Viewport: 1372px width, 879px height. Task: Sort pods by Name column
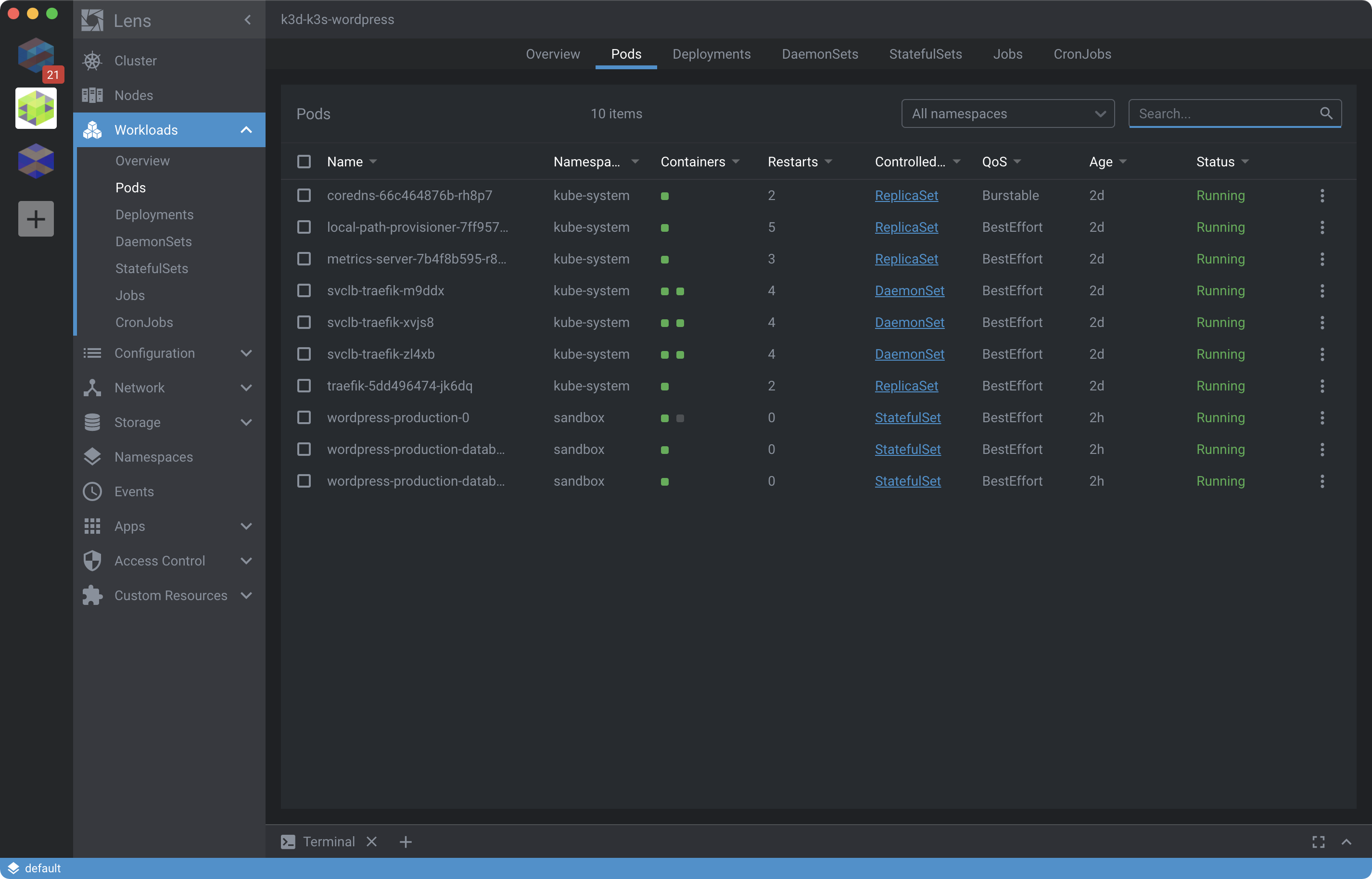coord(352,162)
